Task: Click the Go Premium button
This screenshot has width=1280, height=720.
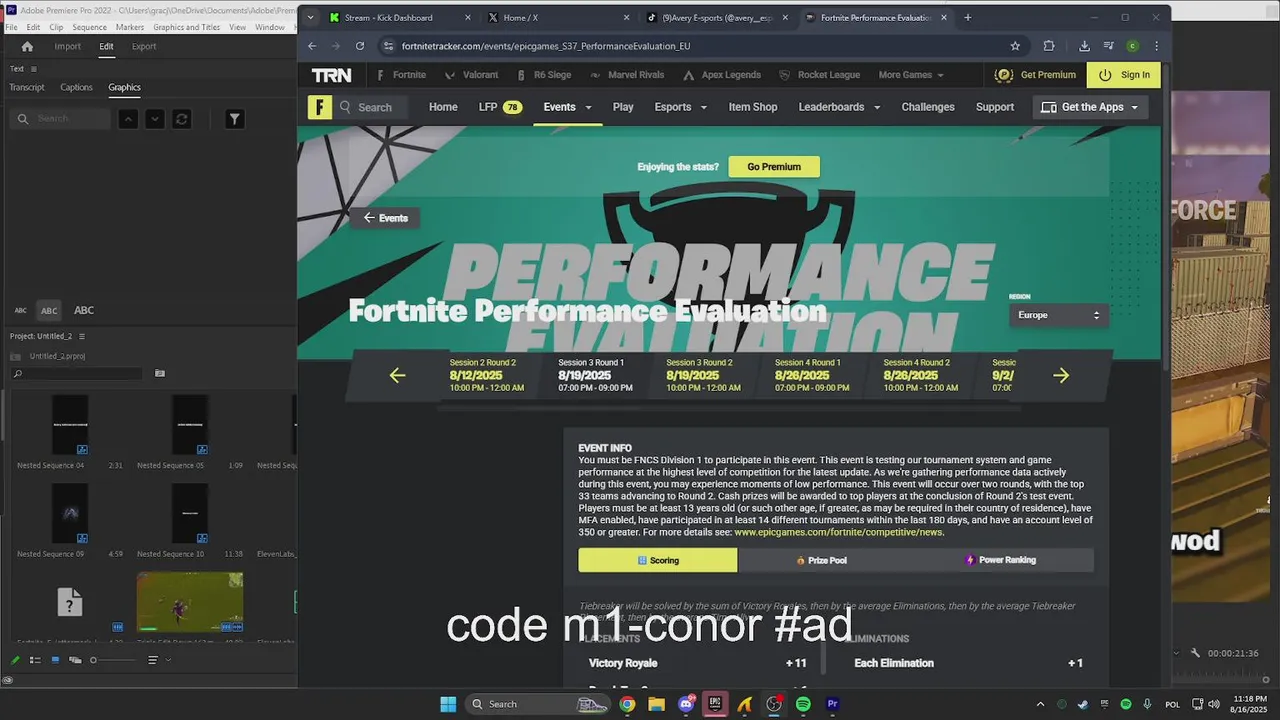Action: pyautogui.click(x=774, y=167)
